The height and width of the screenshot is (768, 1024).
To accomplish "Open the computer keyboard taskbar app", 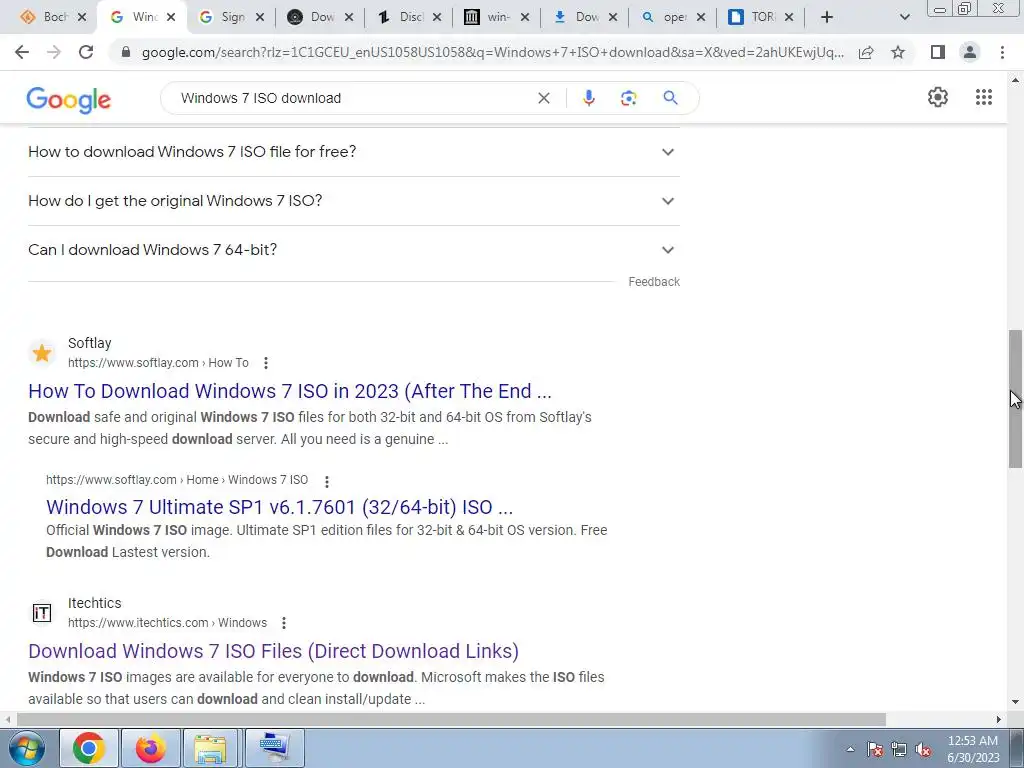I will coord(274,748).
